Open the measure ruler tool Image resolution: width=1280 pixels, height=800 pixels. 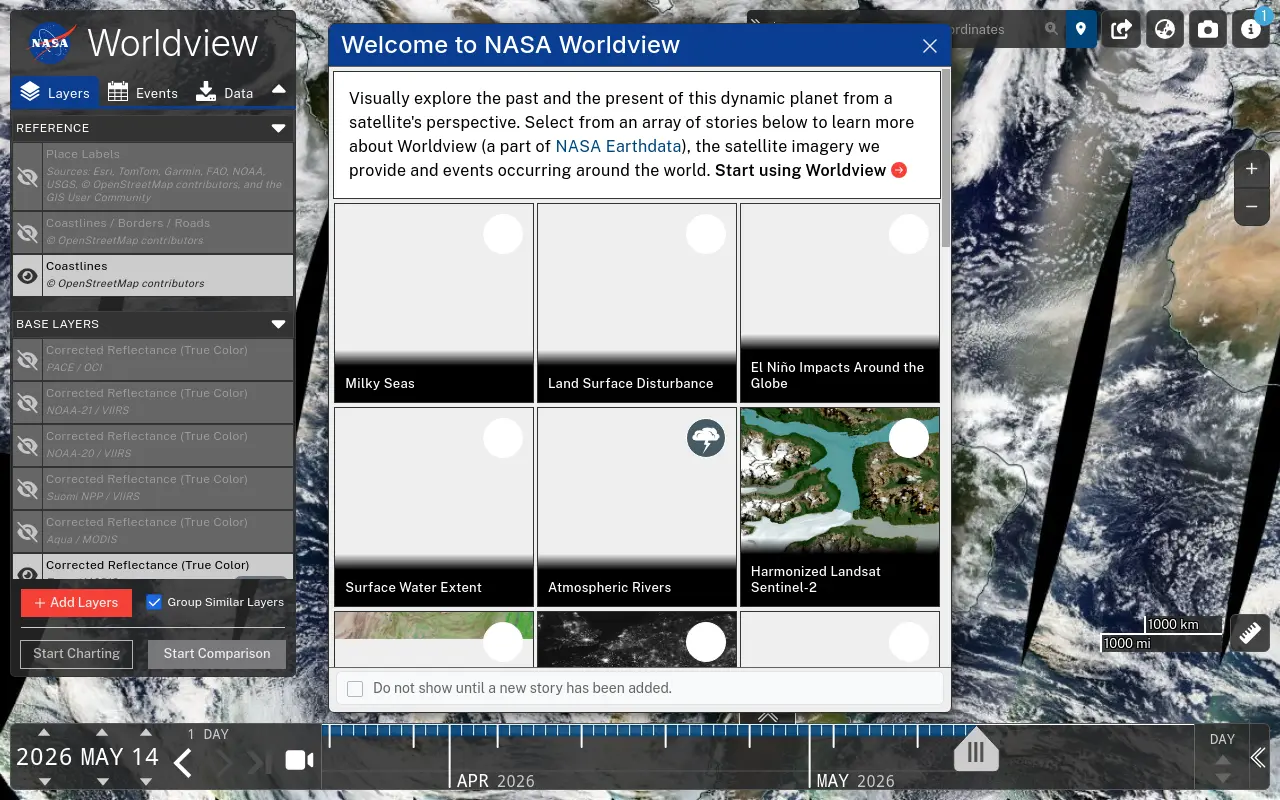tap(1250, 633)
